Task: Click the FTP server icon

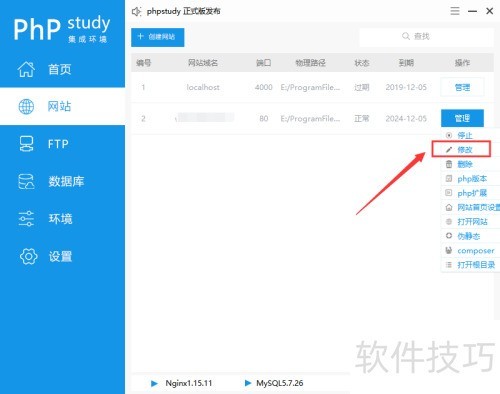Action: click(x=26, y=144)
